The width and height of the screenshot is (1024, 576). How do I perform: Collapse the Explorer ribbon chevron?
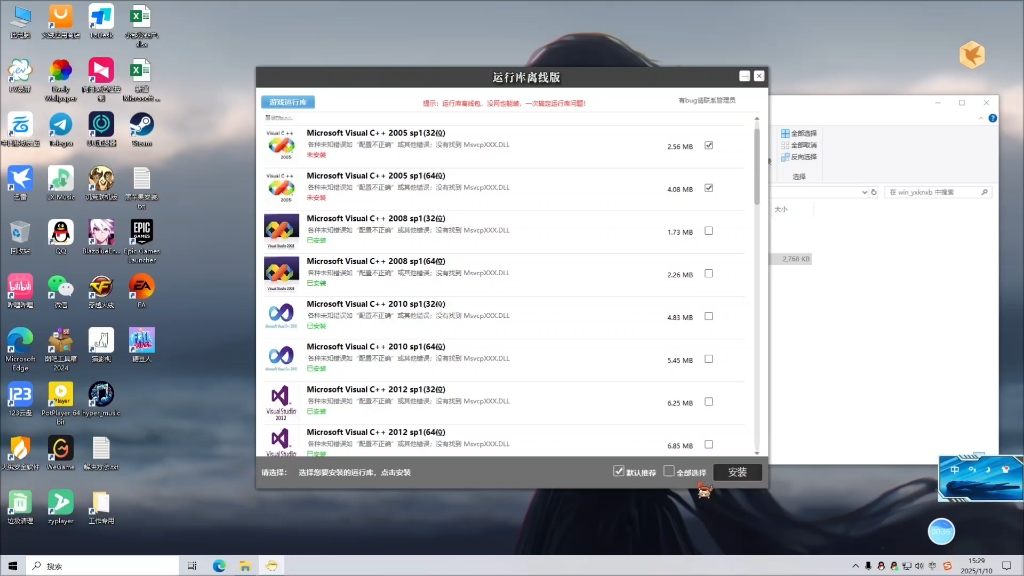point(980,118)
